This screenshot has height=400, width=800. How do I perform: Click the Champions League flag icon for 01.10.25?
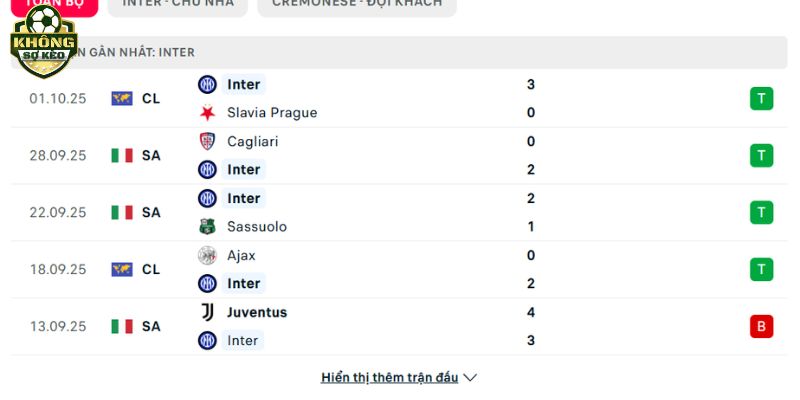[x=122, y=98]
